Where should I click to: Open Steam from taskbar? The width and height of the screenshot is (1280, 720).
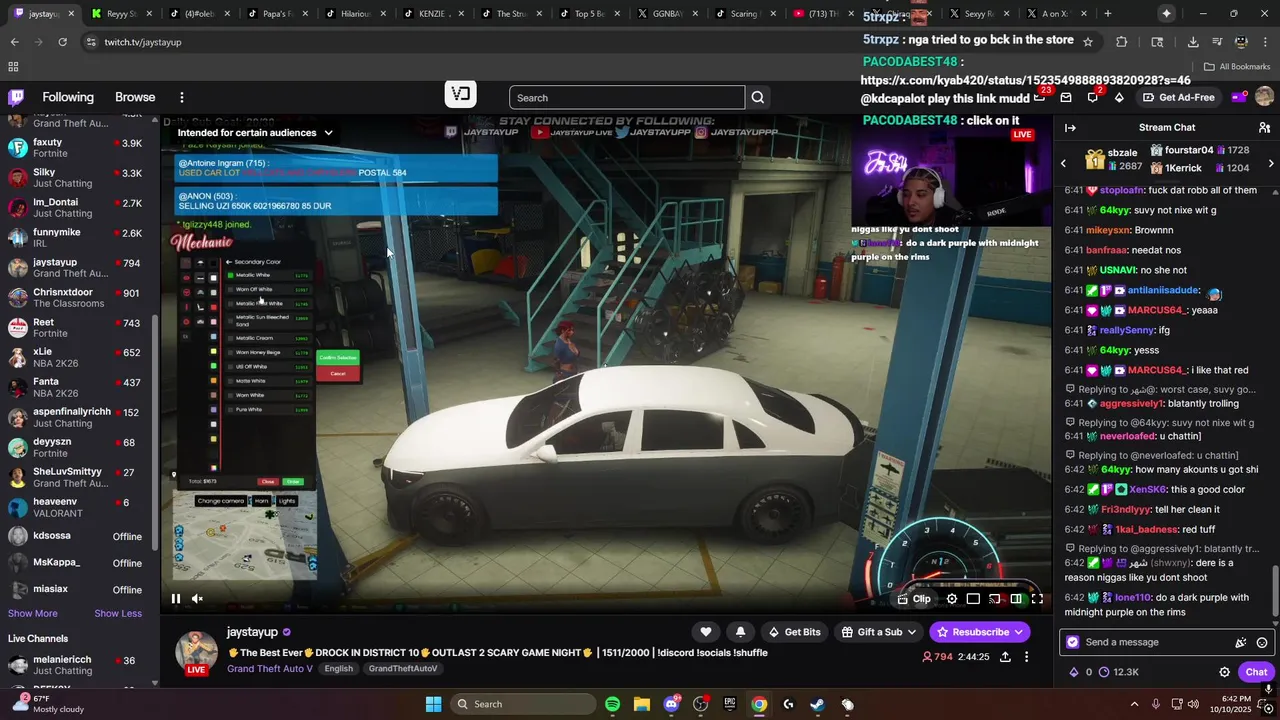(817, 704)
